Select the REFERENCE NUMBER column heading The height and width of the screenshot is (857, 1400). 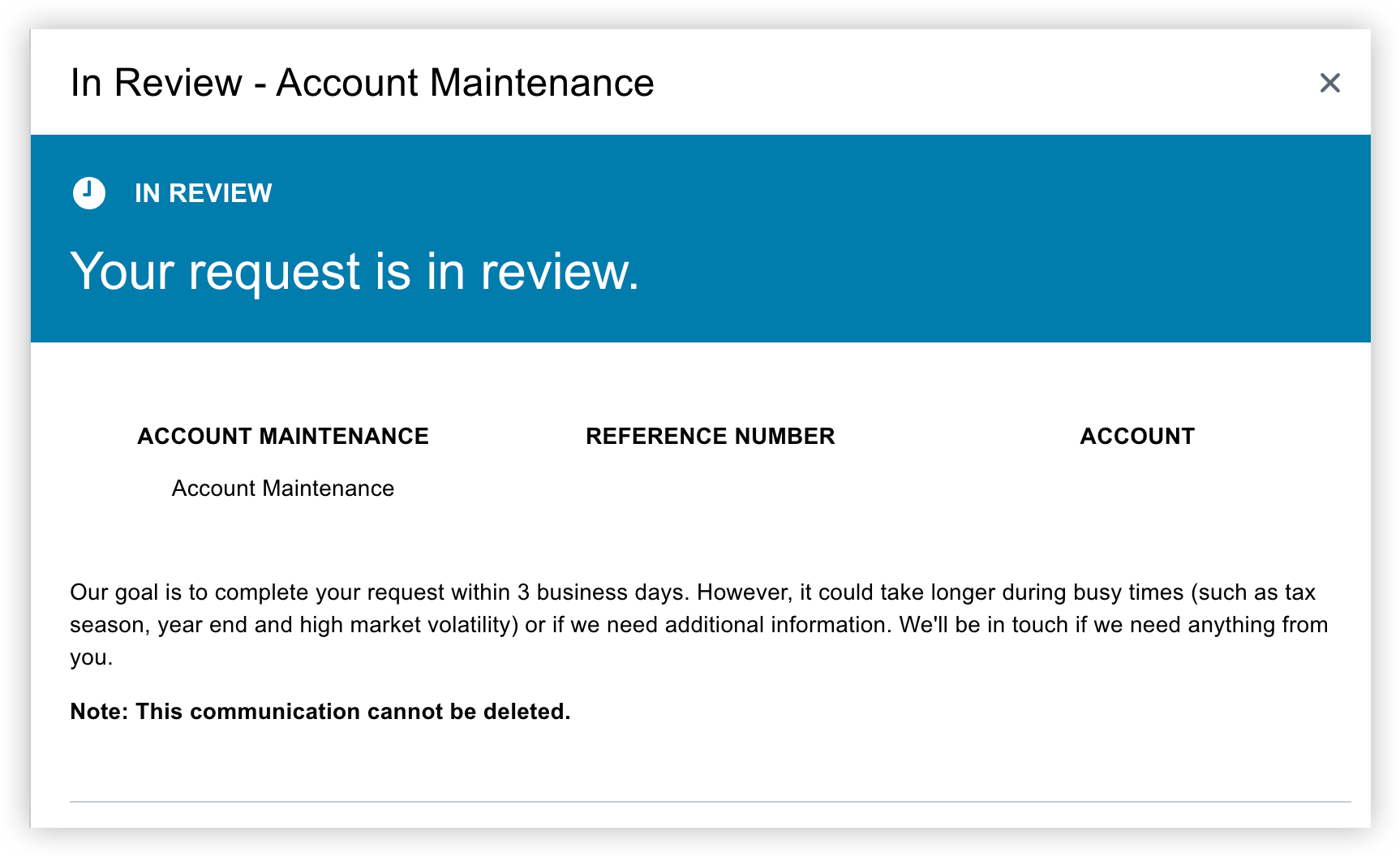(710, 436)
